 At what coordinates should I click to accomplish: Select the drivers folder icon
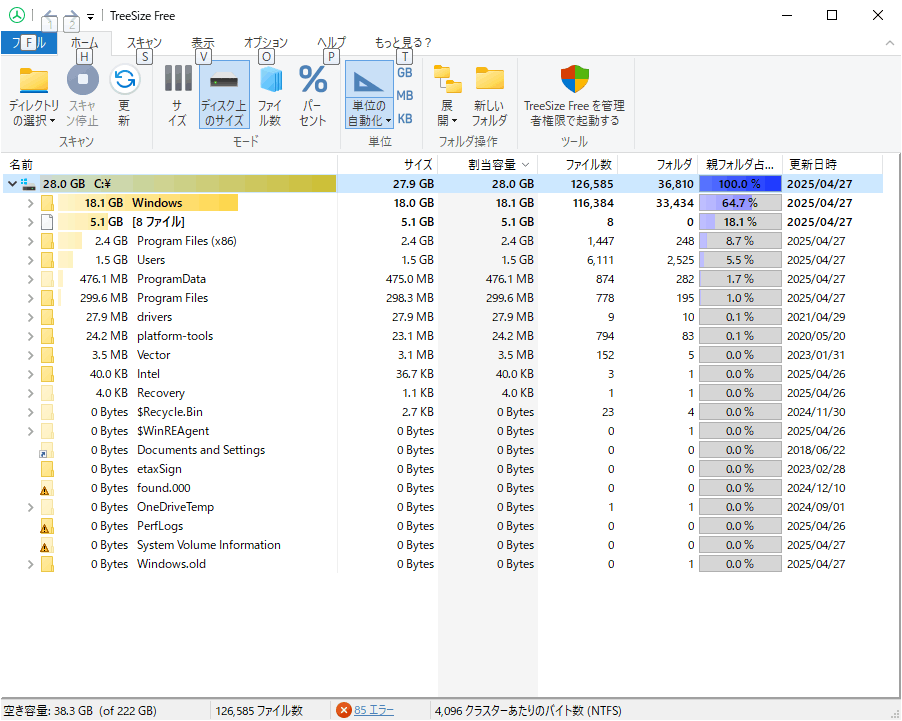47,317
